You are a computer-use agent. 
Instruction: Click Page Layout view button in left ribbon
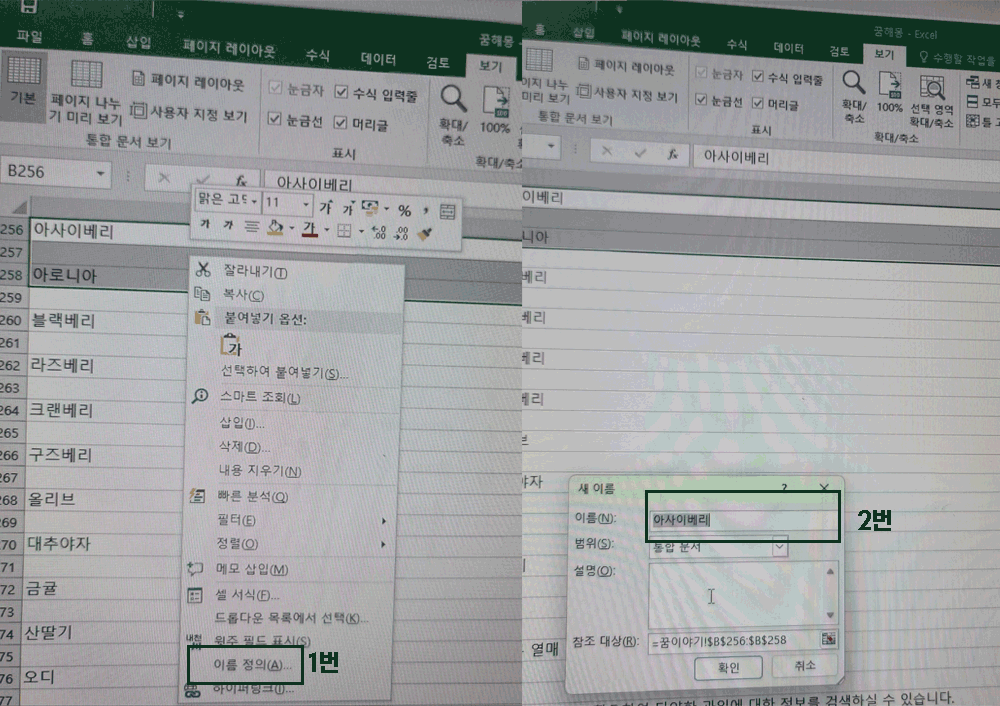(188, 82)
